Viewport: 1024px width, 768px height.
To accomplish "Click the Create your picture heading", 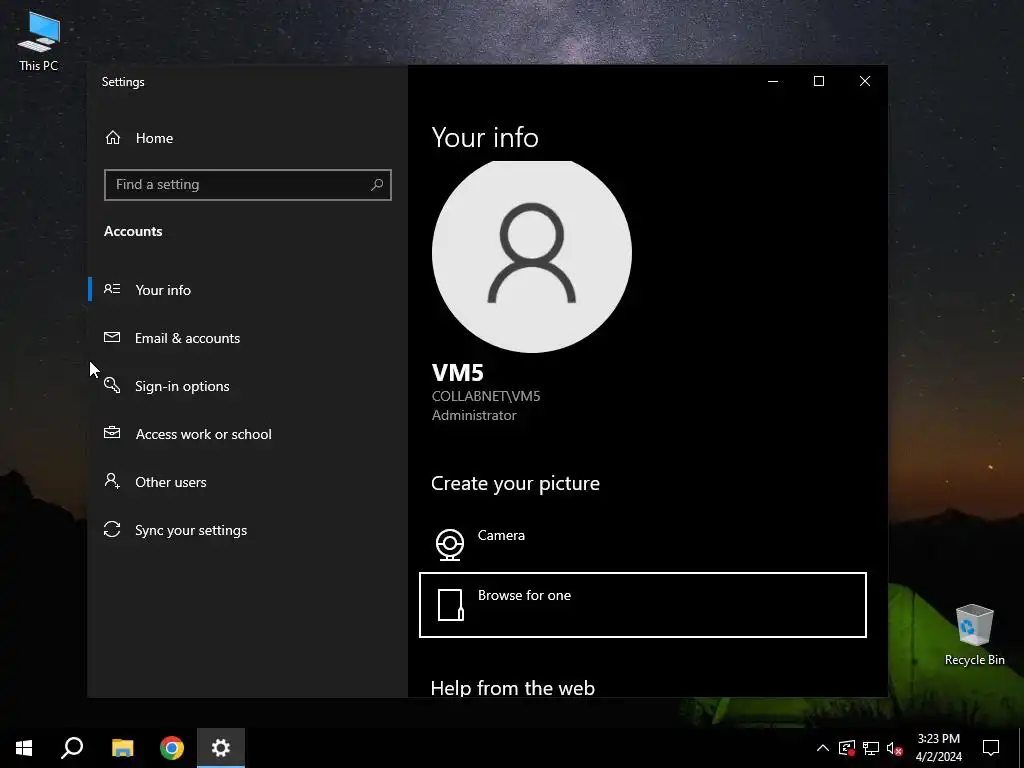I will [x=515, y=483].
